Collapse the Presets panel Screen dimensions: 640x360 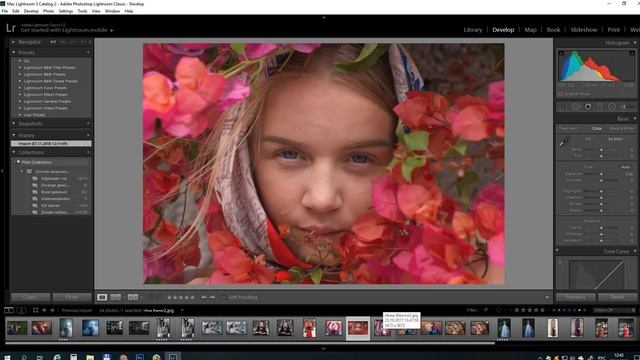(13, 53)
